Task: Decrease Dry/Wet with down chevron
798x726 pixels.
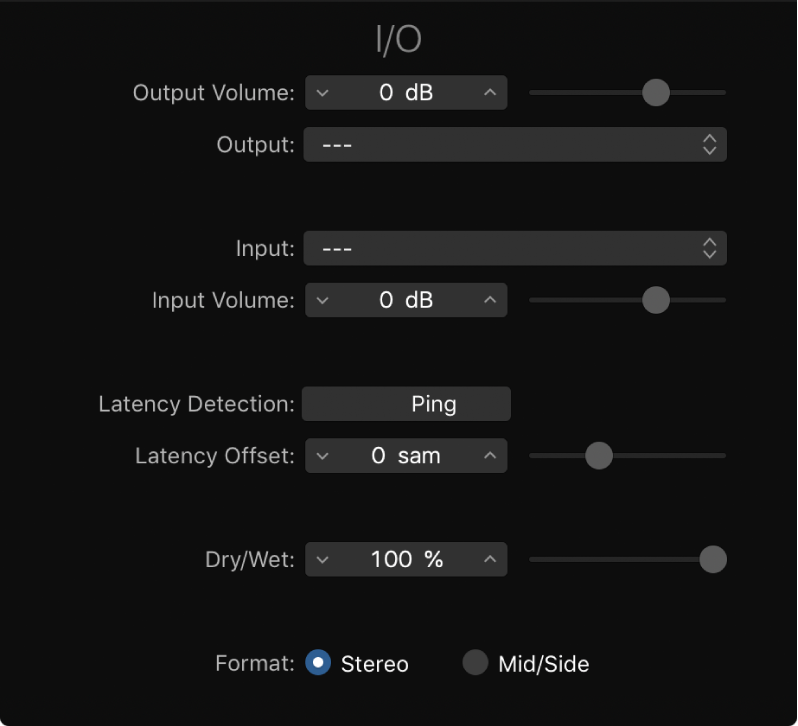Action: click(x=322, y=560)
